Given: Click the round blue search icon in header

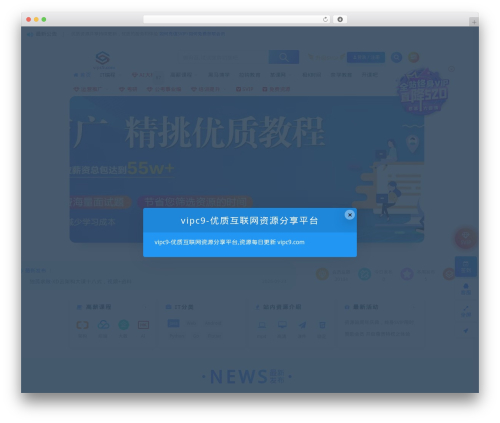Looking at the screenshot, I should pos(396,57).
